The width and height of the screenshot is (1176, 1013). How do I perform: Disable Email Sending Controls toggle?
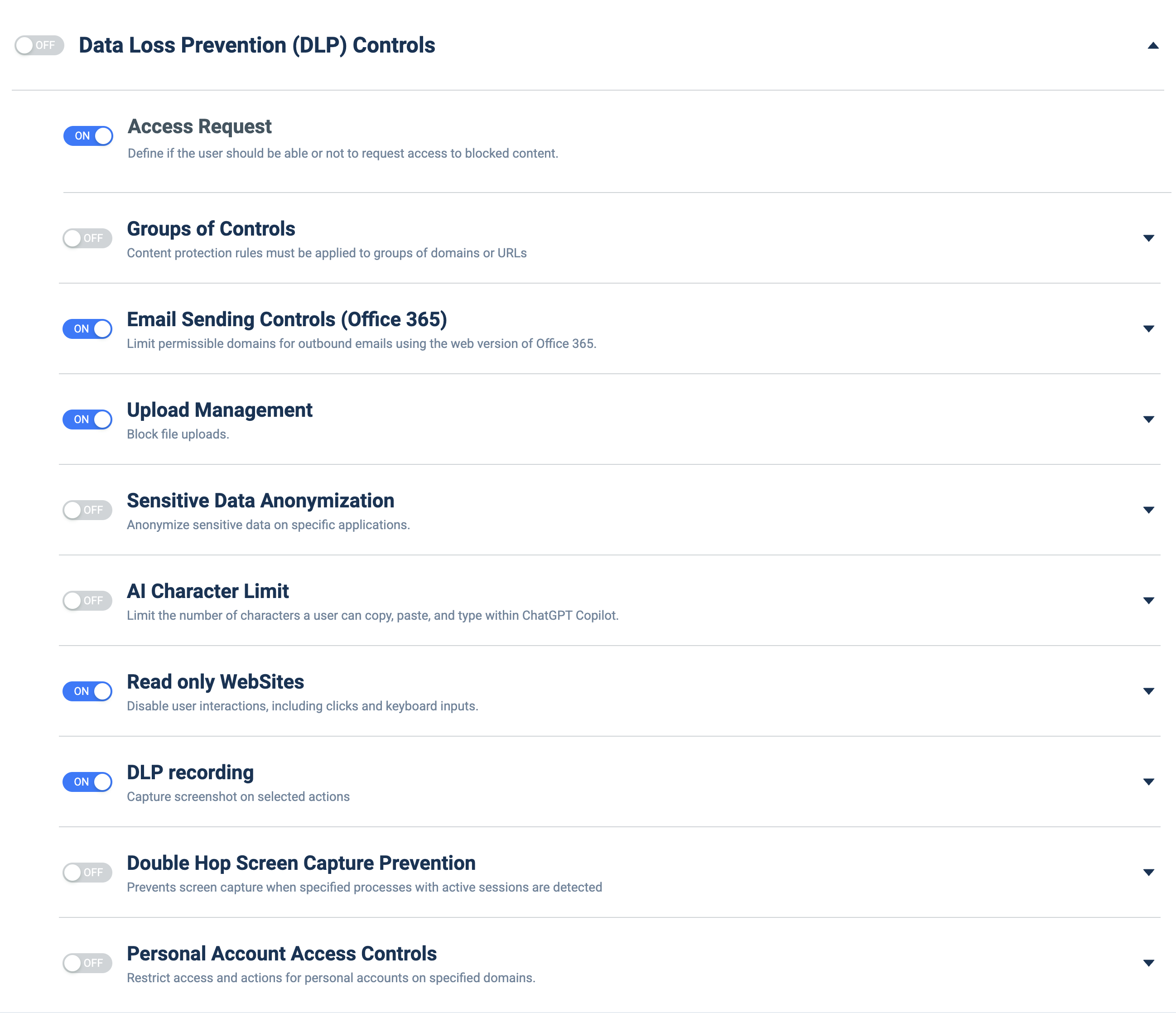click(x=87, y=329)
